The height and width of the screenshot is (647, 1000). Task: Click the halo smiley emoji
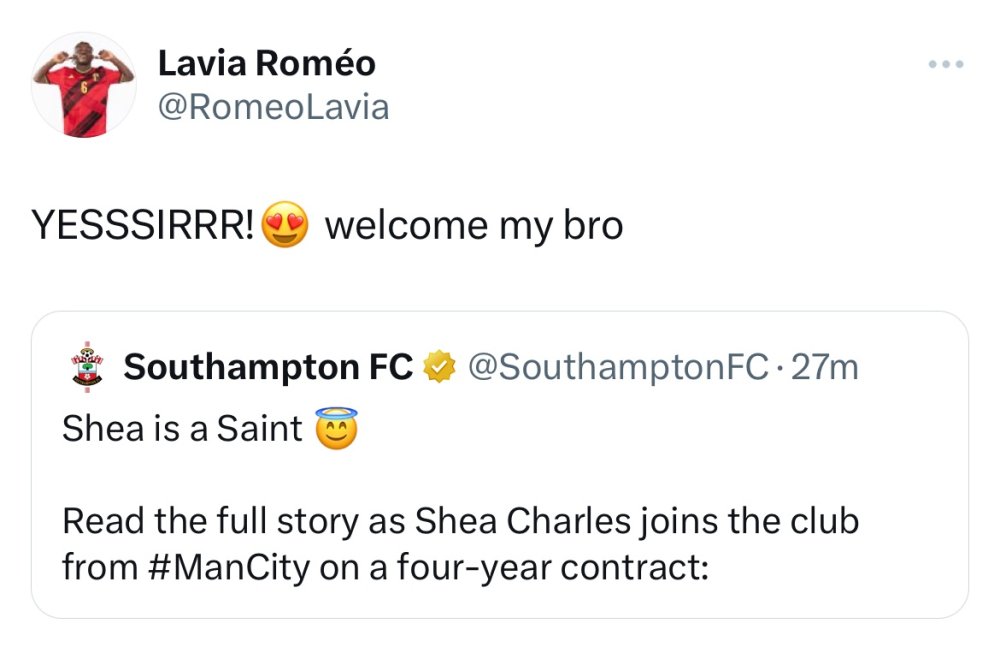pyautogui.click(x=336, y=429)
